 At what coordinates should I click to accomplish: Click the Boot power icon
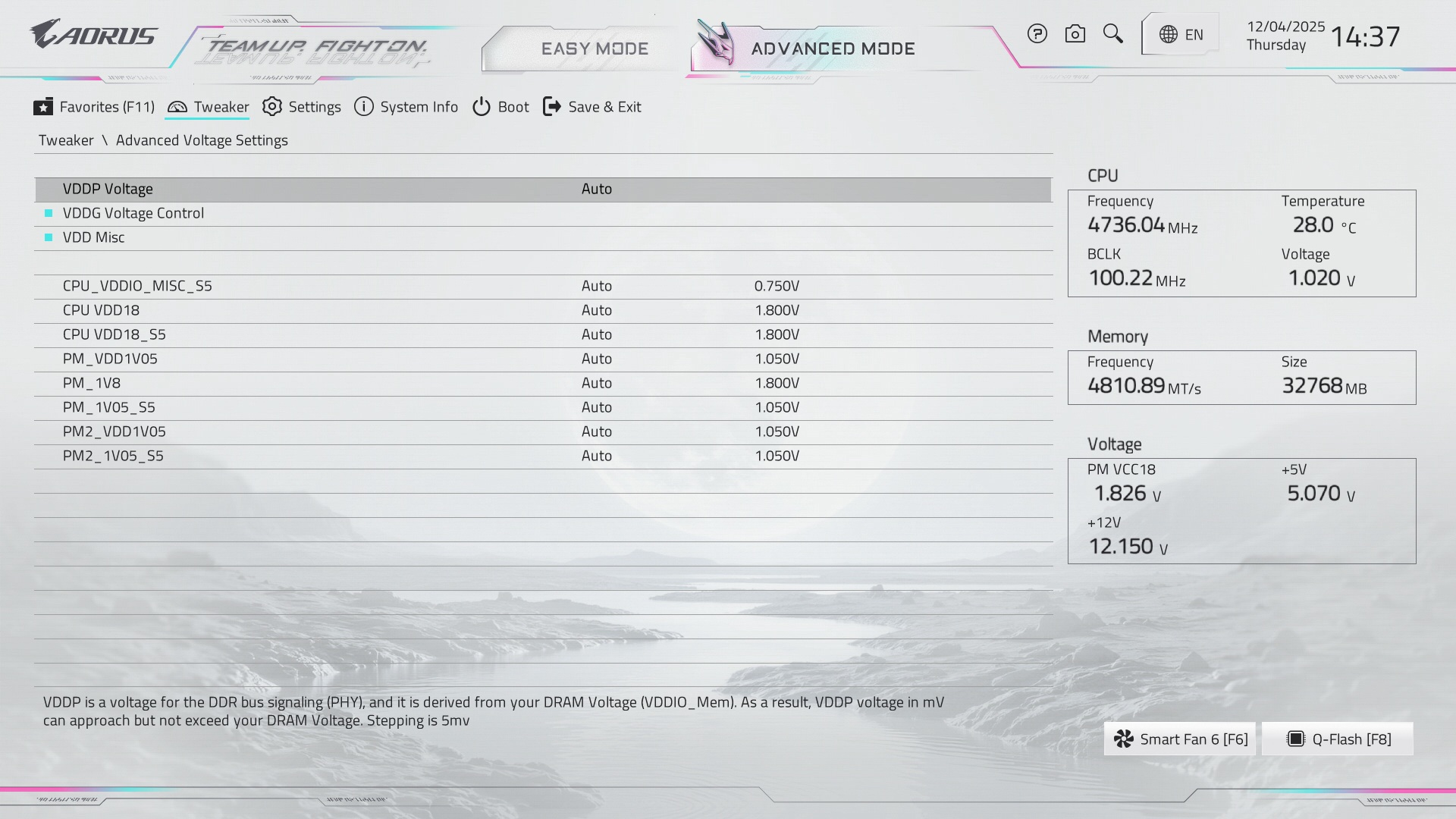(482, 107)
